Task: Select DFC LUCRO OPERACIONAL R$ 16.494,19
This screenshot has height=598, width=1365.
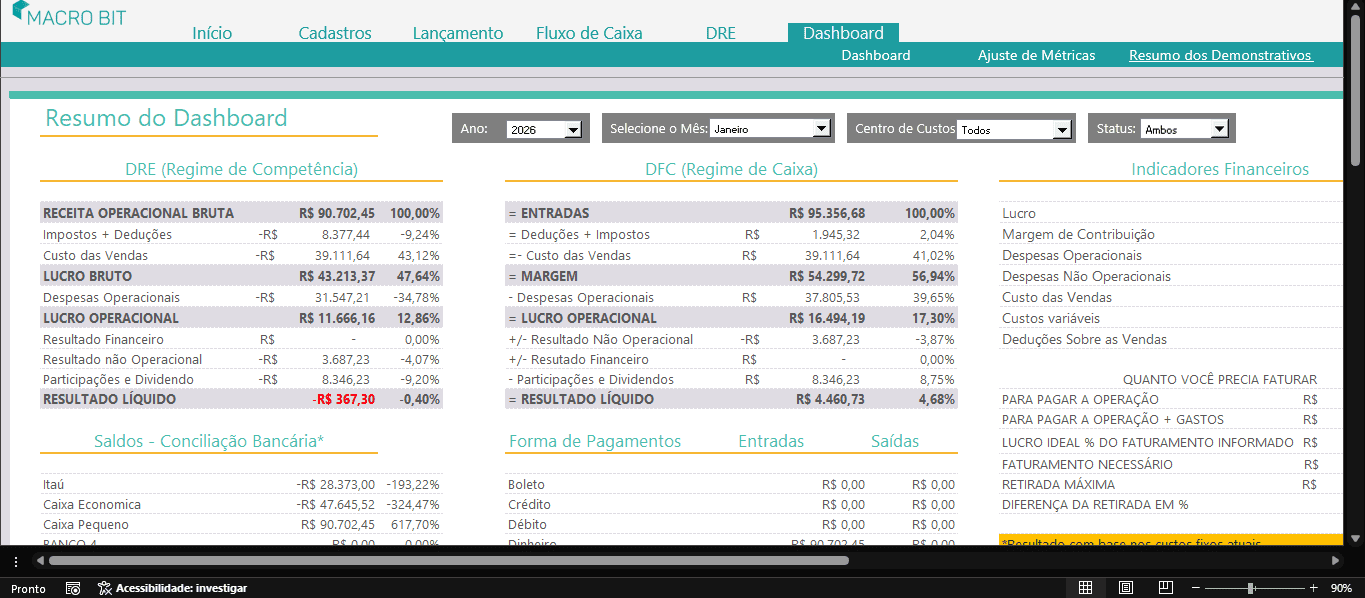Action: 827,318
